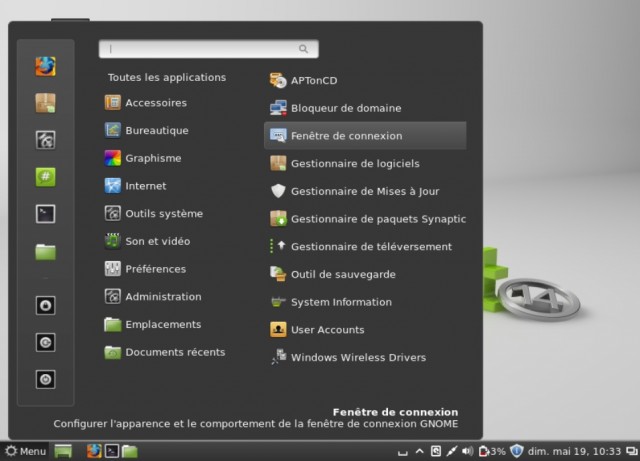This screenshot has width=640, height=461.
Task: Launch Firefox from the favorites sidebar
Action: coord(45,66)
